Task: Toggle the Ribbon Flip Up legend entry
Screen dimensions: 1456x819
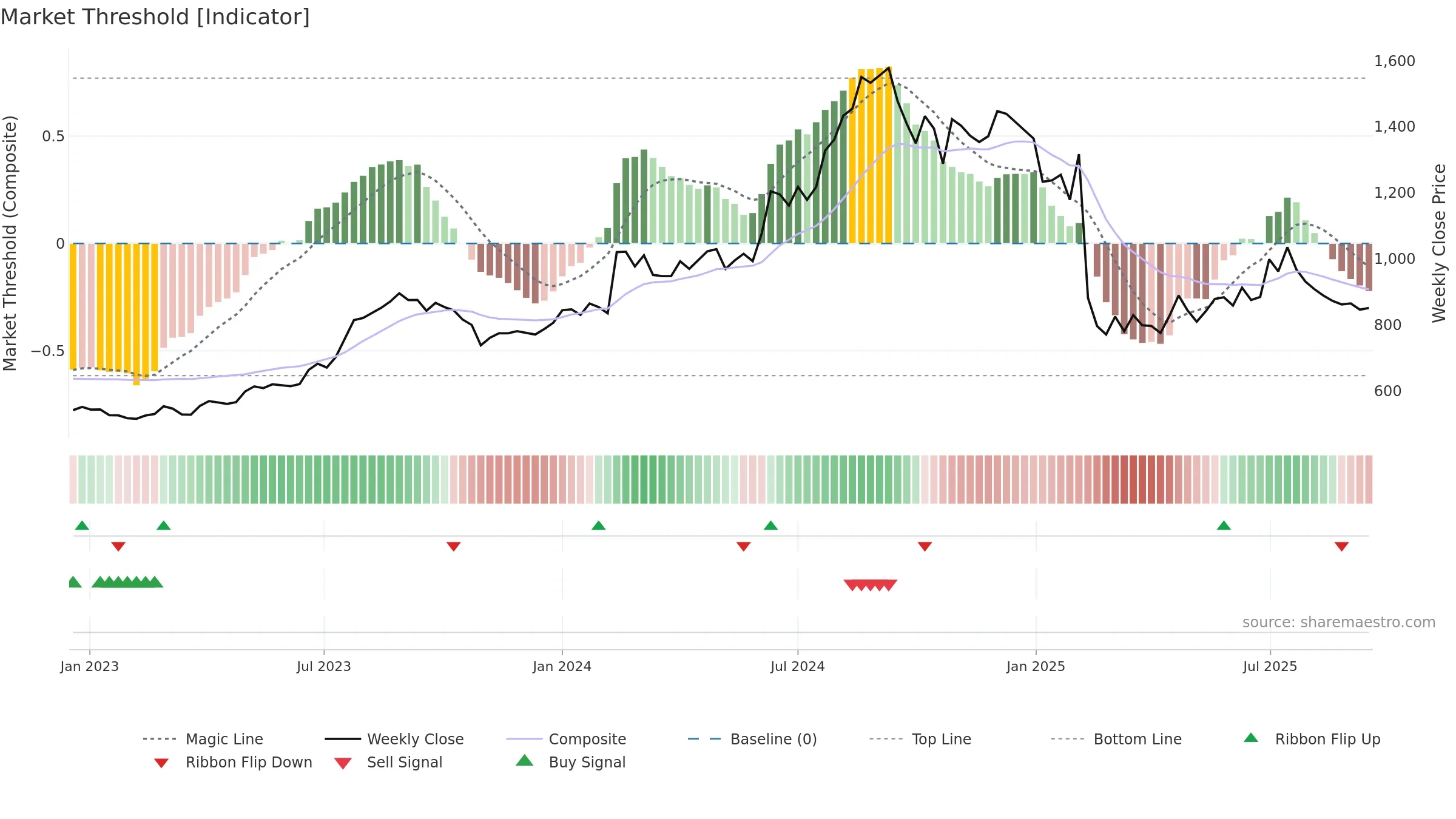Action: click(1312, 739)
